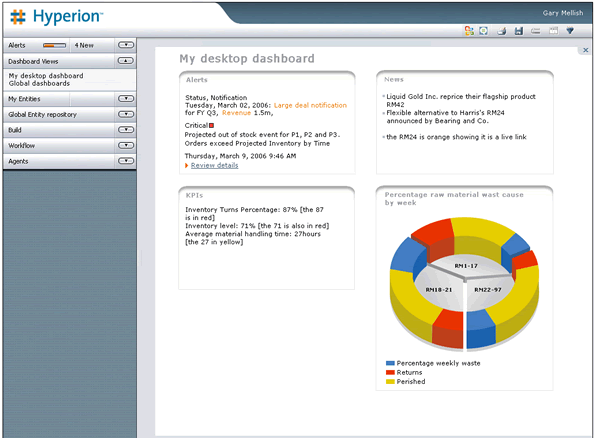Click the Agents sidebar label
Image resolution: width=595 pixels, height=447 pixels.
click(18, 161)
